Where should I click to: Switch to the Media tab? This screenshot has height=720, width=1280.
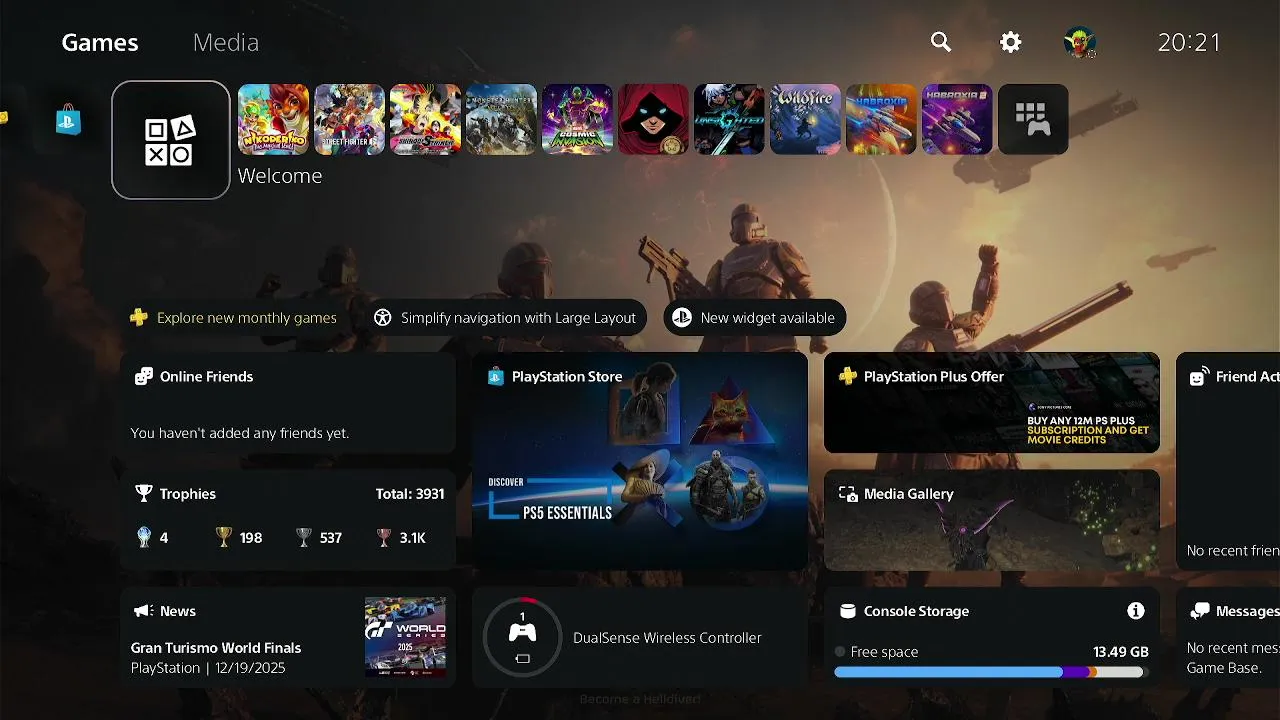(226, 42)
